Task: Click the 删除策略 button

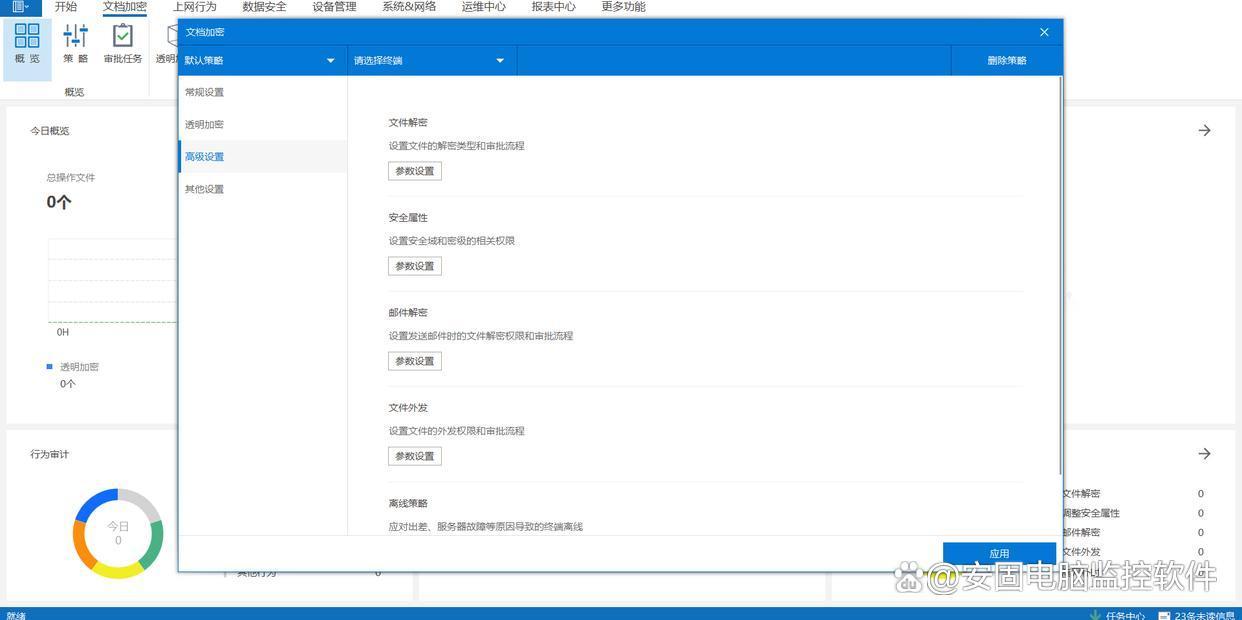Action: coord(1006,61)
